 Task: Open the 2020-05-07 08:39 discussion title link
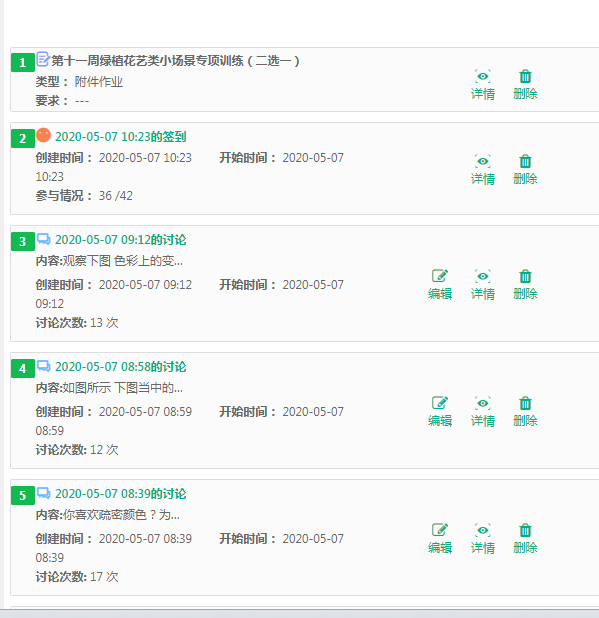[x=121, y=493]
